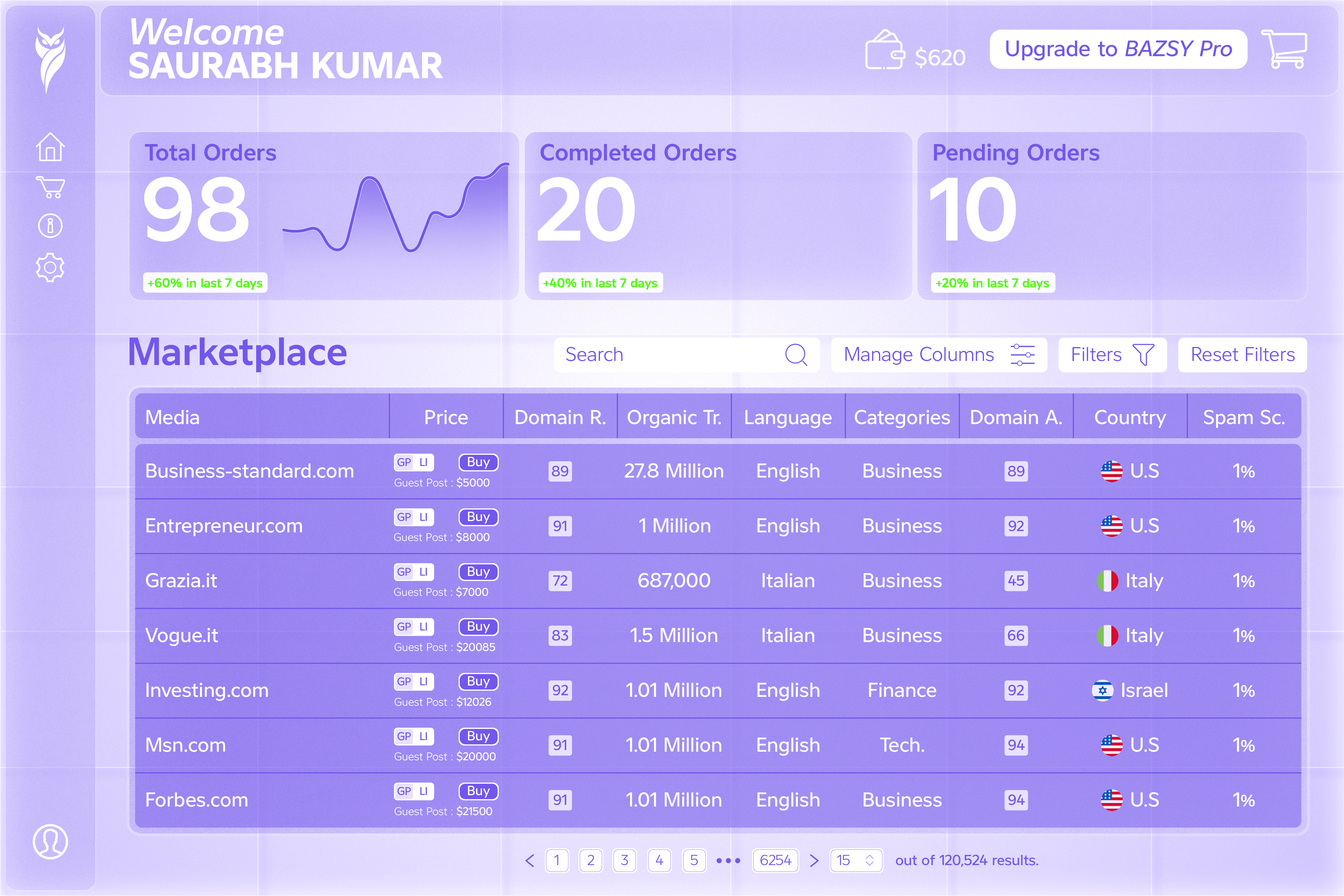Click '+60% in last 7 days' badge

point(205,283)
